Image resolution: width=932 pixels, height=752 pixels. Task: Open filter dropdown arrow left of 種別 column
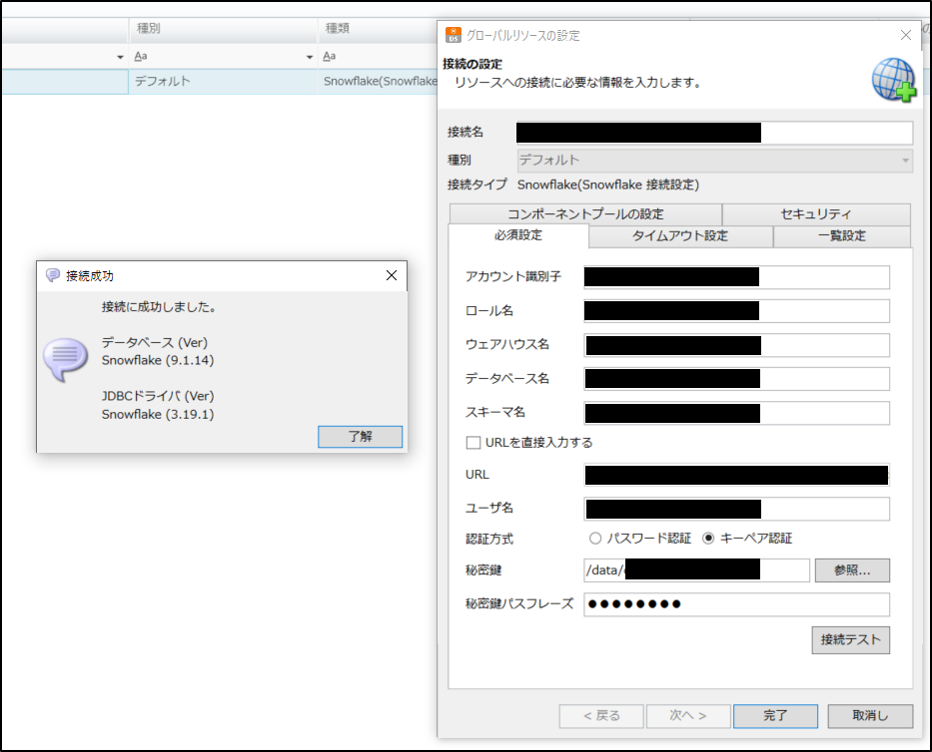(x=120, y=57)
